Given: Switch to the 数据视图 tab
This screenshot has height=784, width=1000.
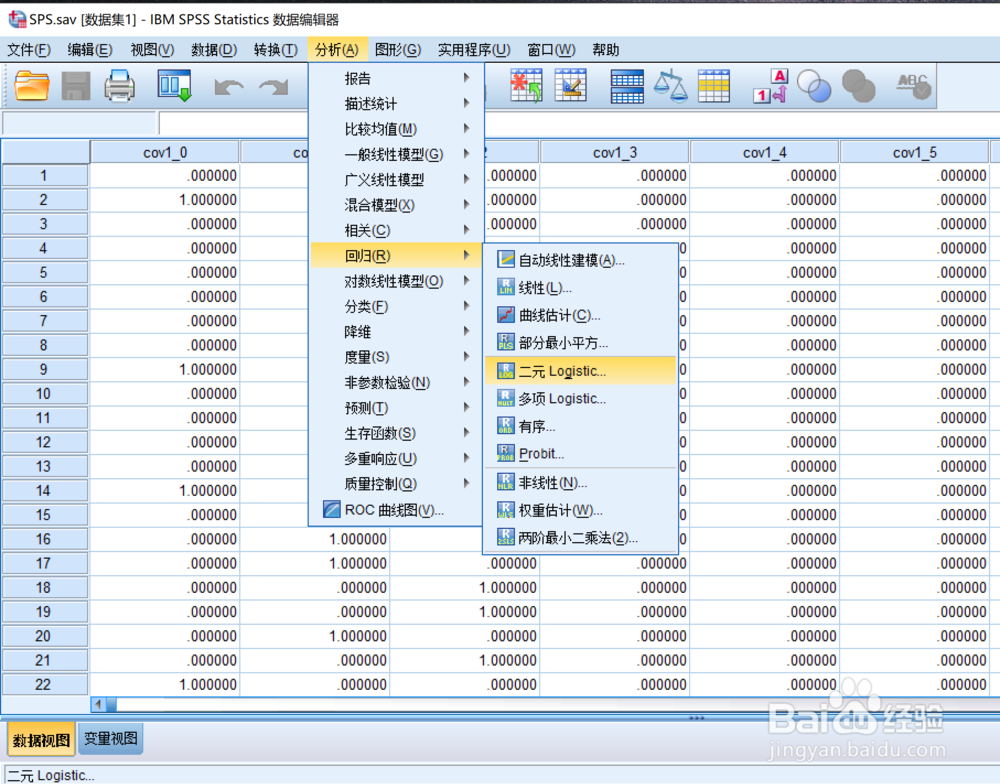Looking at the screenshot, I should pyautogui.click(x=41, y=740).
